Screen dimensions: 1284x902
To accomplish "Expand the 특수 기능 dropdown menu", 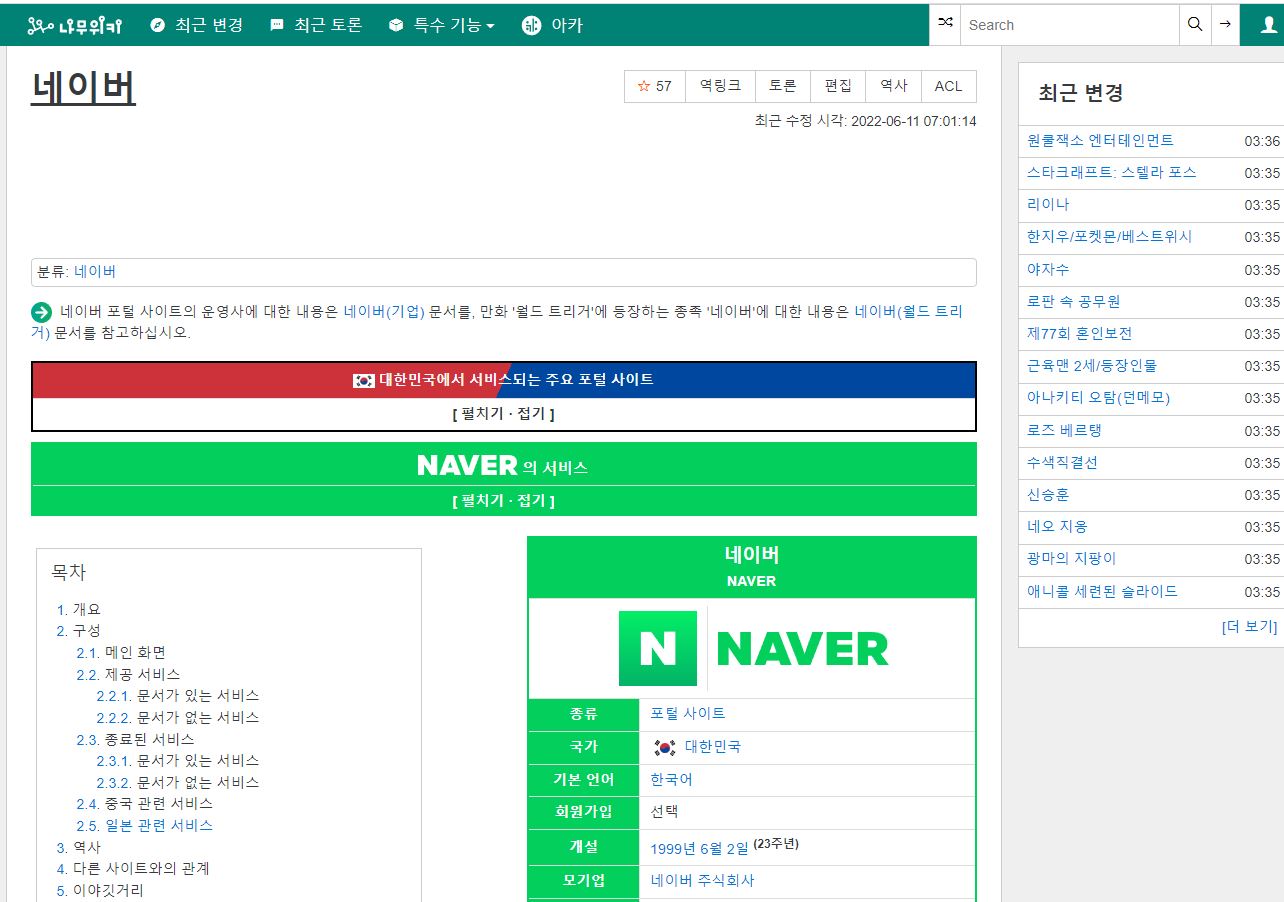I will tap(440, 25).
